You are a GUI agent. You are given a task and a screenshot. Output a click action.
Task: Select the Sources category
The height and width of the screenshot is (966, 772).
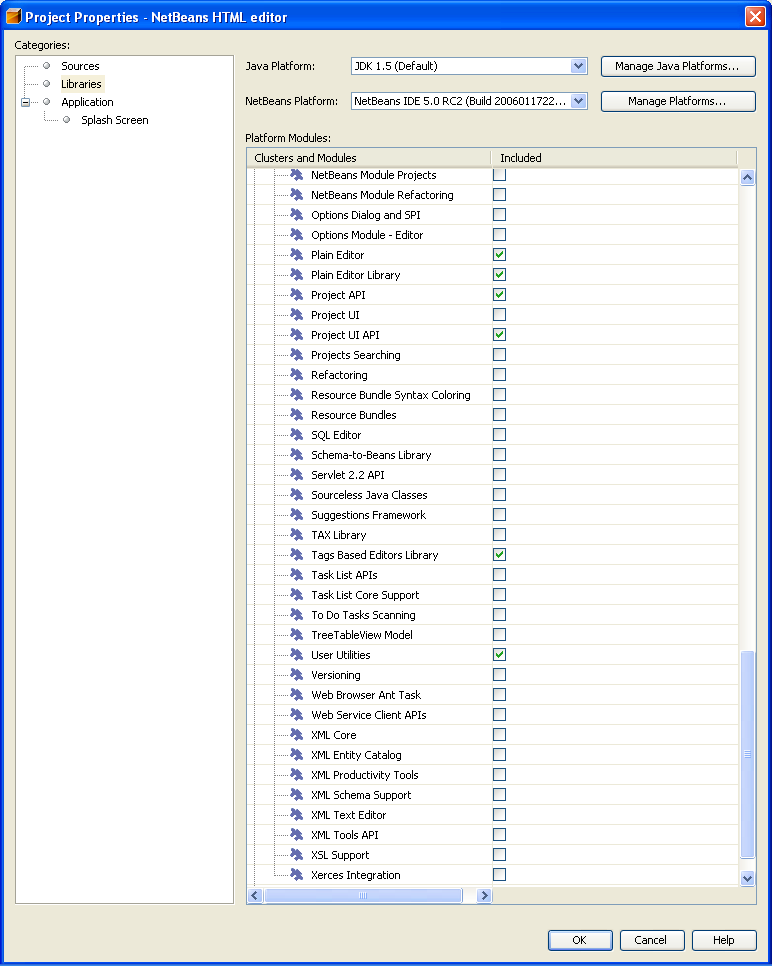tap(80, 66)
